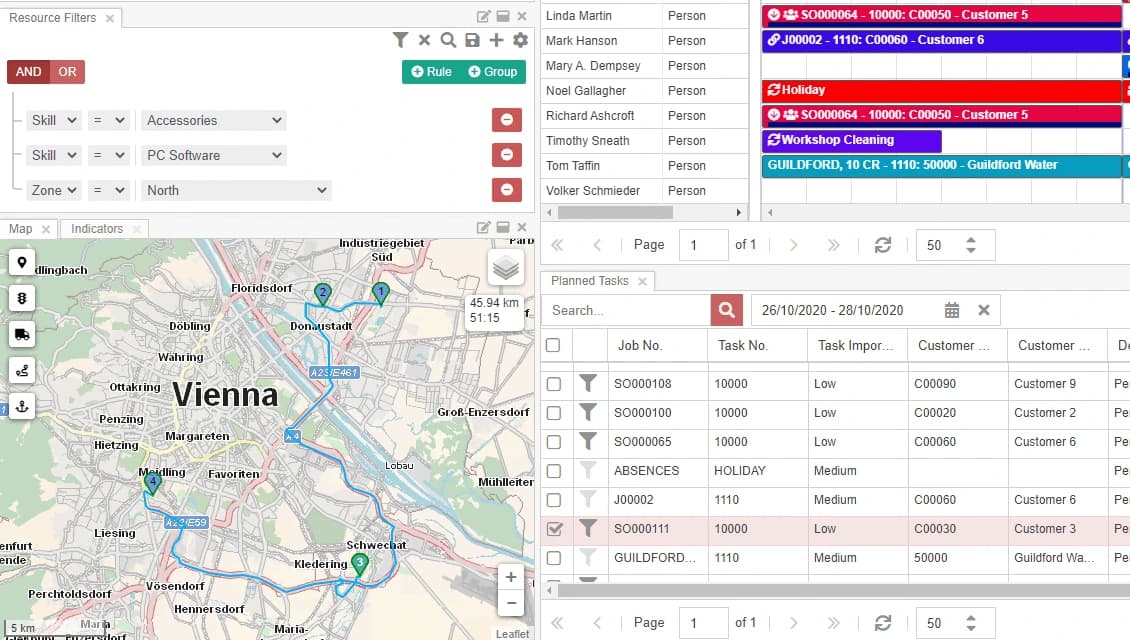Open the PC Software value dropdown

point(214,155)
